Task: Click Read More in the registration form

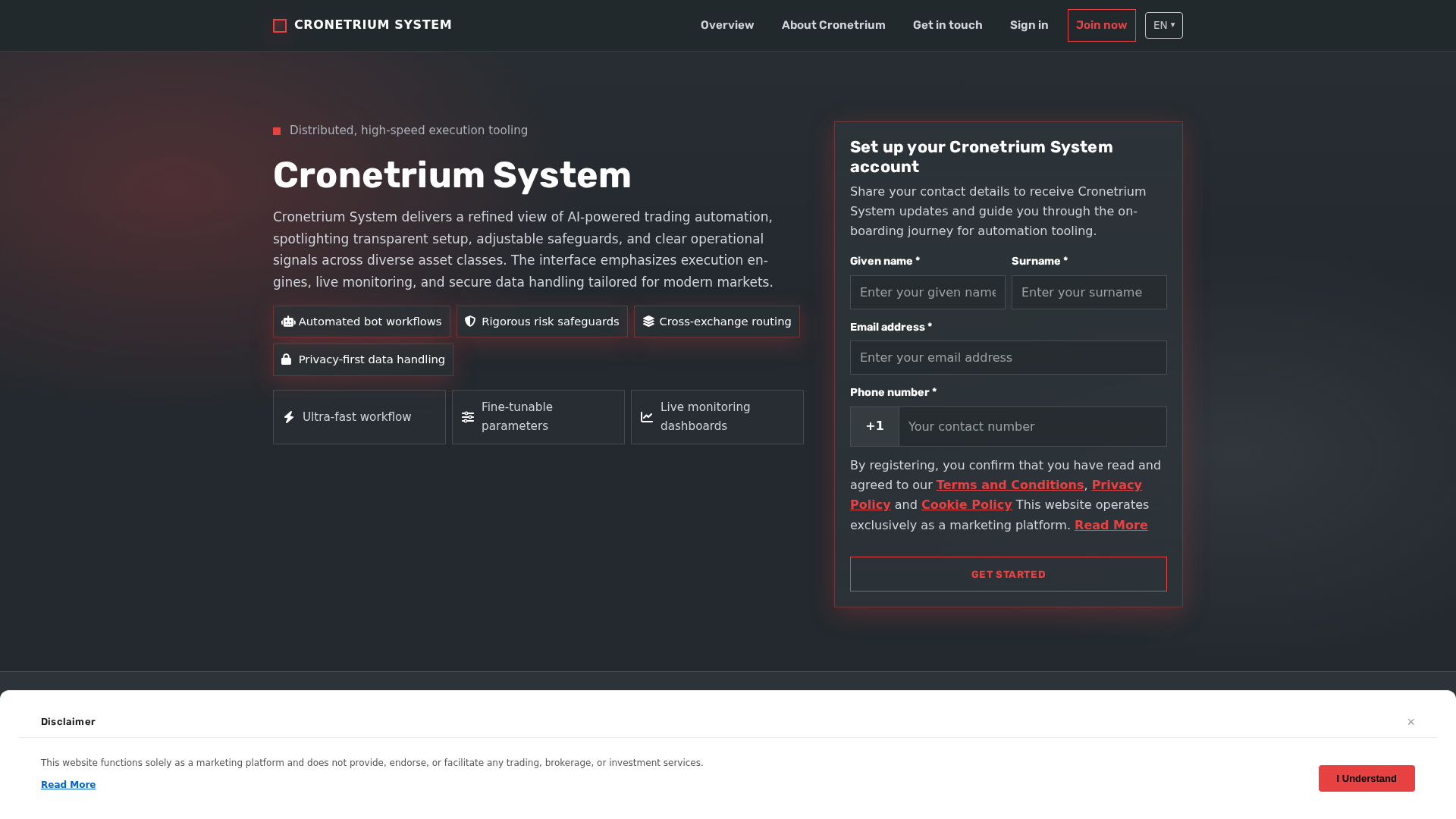Action: (x=1111, y=526)
